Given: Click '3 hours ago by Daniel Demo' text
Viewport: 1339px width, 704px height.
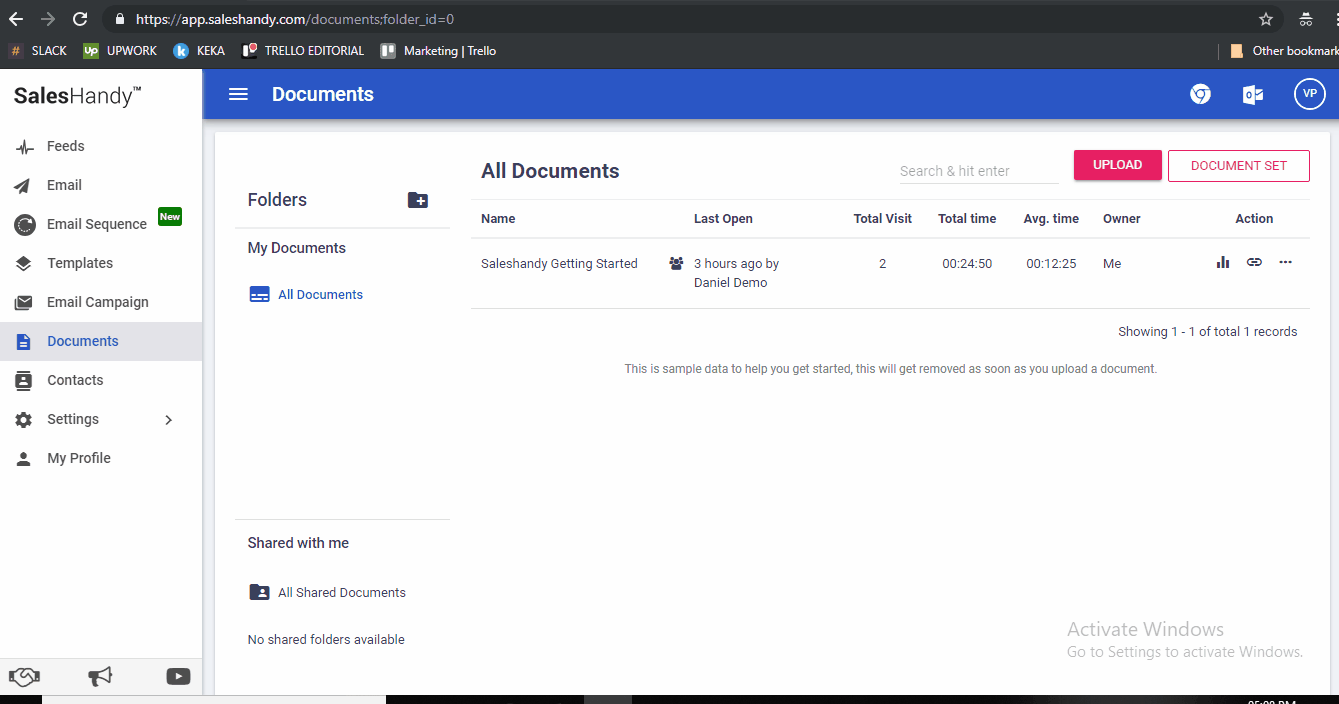Looking at the screenshot, I should [x=737, y=273].
